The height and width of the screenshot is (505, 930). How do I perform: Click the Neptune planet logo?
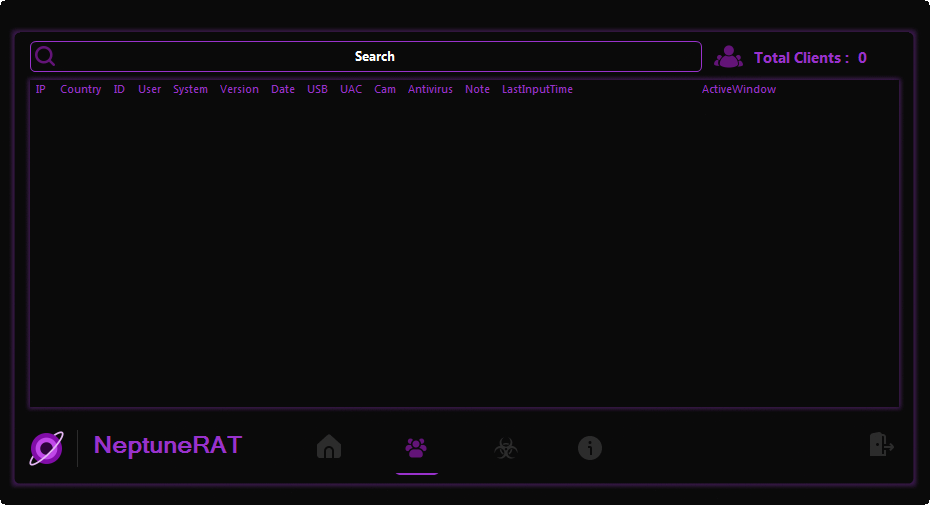click(46, 448)
